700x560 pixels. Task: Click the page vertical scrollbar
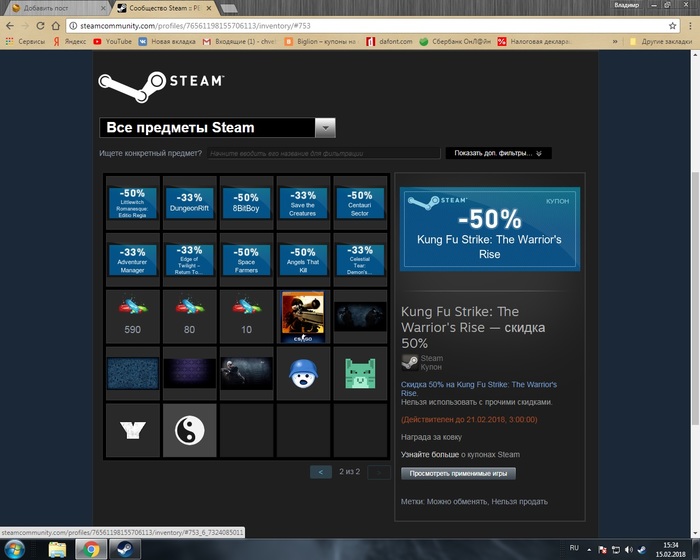tap(695, 298)
